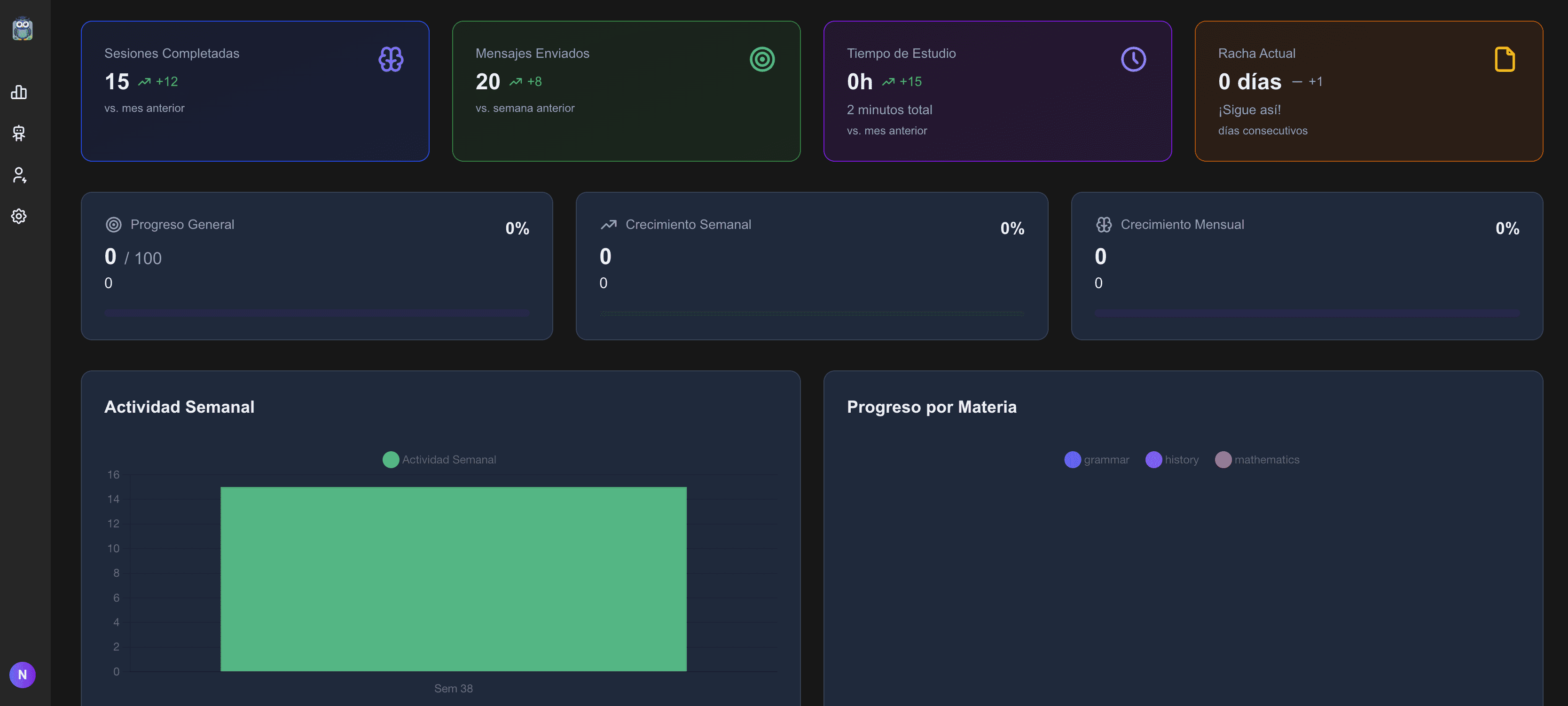This screenshot has height=706, width=1568.
Task: Toggle the mathematics series in the legend
Action: point(1258,460)
